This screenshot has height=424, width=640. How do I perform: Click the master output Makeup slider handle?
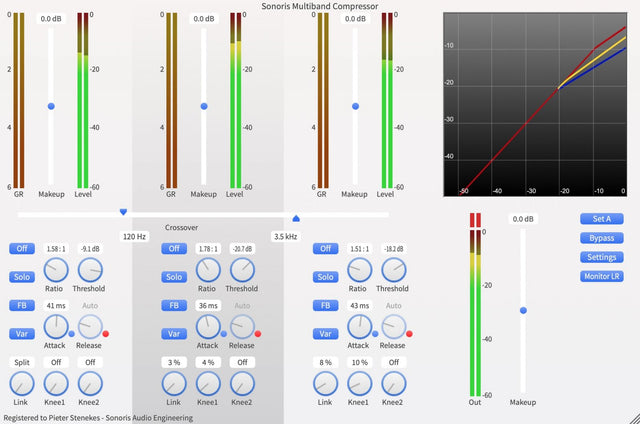(x=522, y=311)
